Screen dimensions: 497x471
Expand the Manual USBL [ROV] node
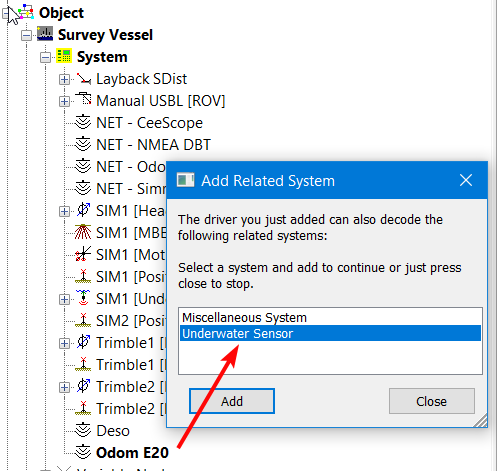(x=64, y=101)
